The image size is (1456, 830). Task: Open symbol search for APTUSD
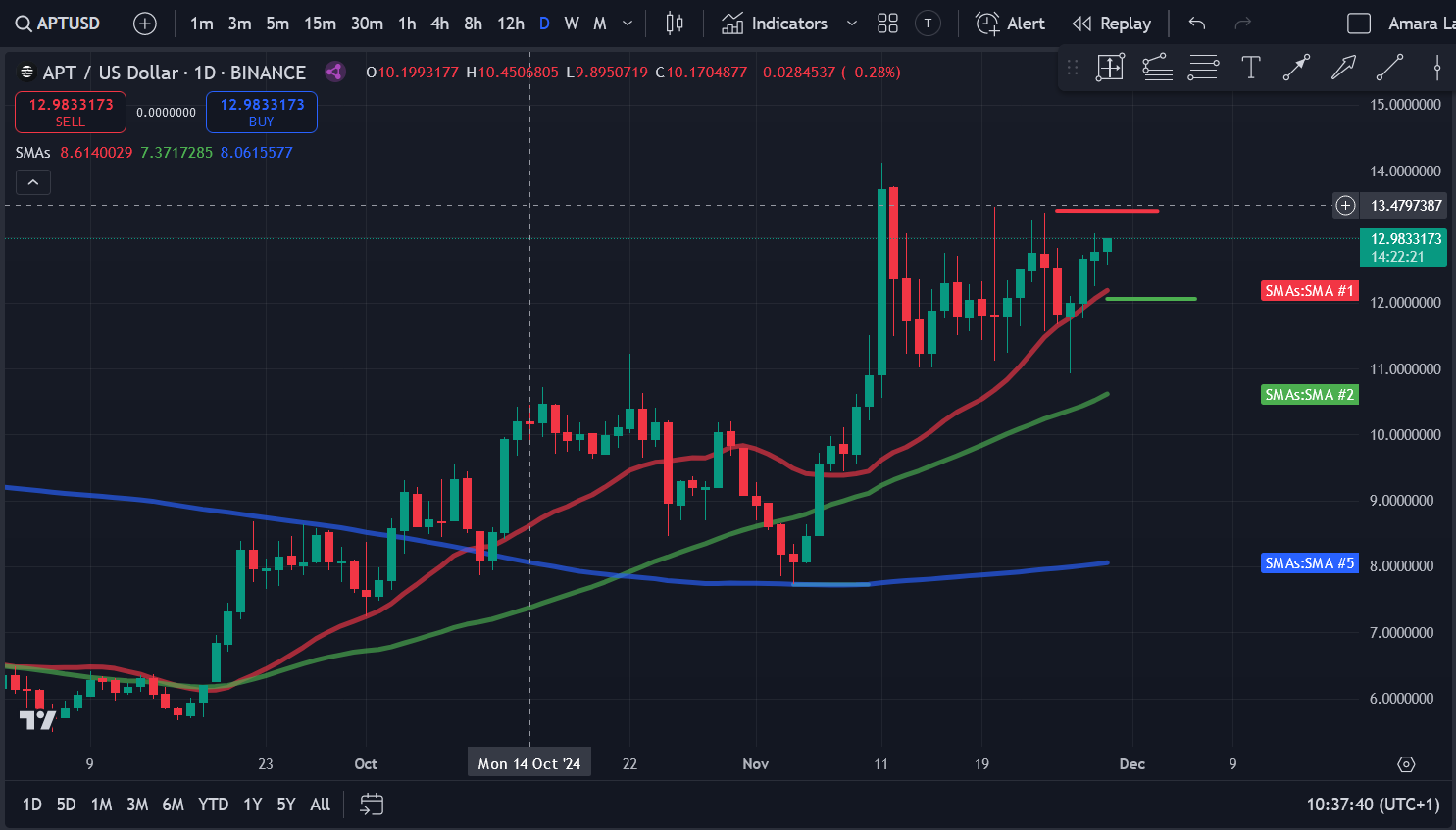point(58,24)
